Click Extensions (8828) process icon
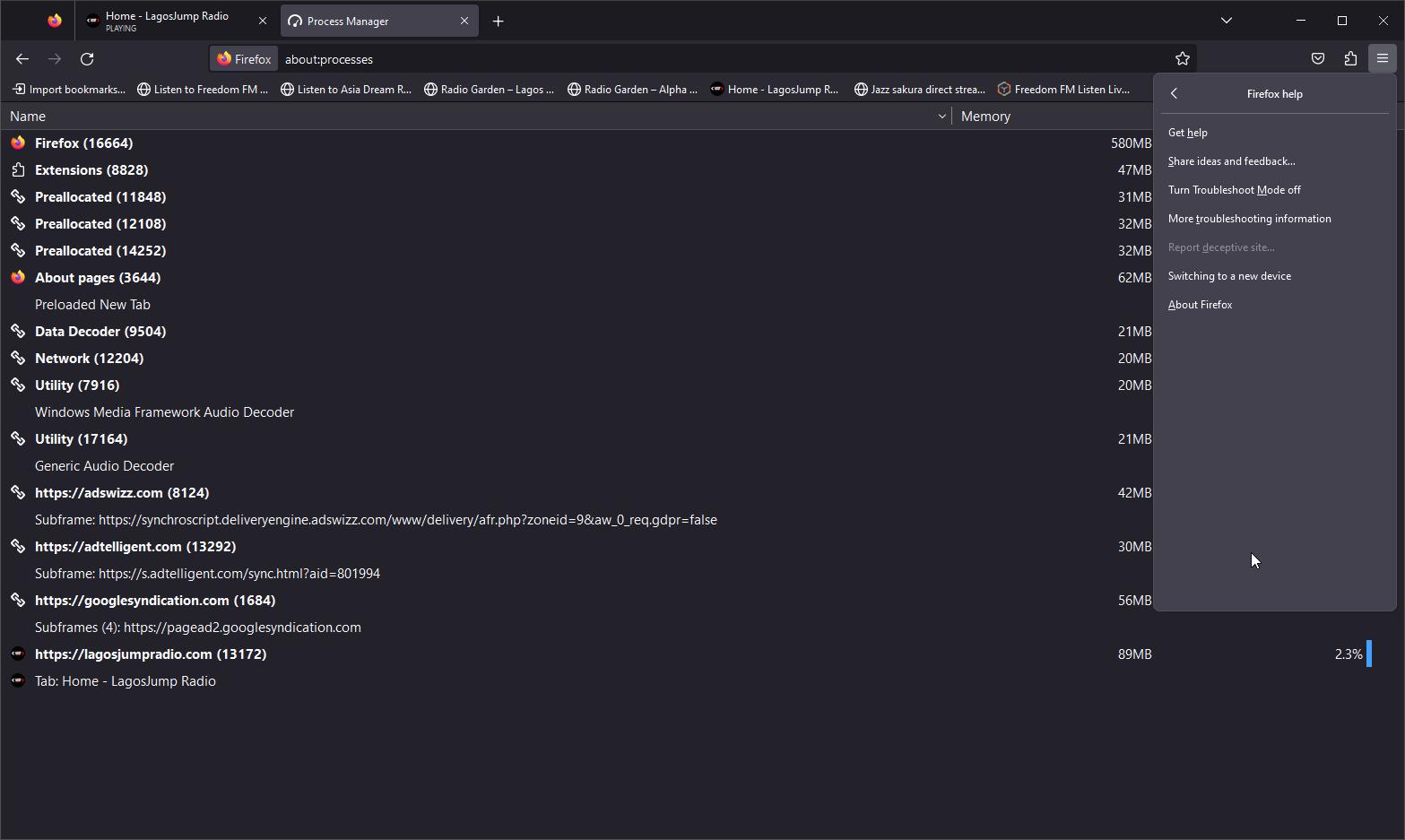This screenshot has height=840, width=1405. (18, 169)
